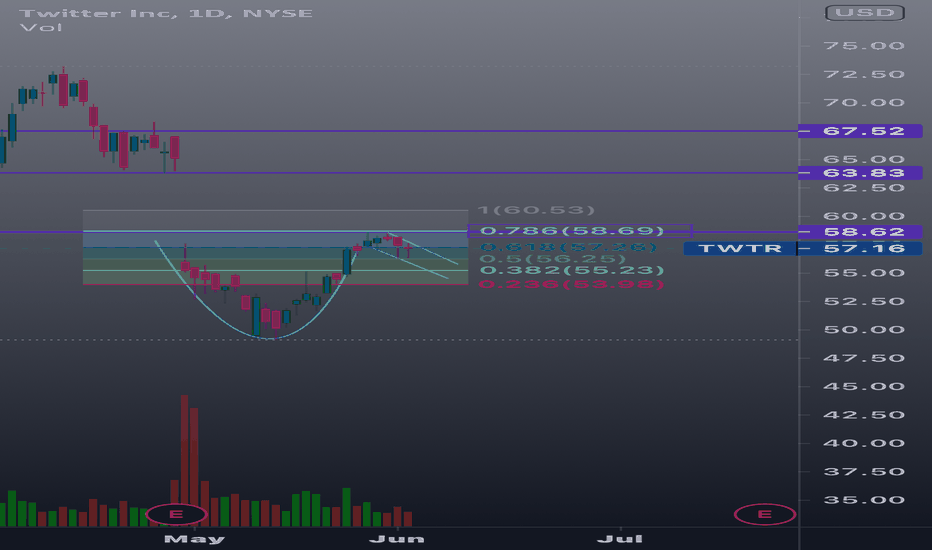Select the 0.786(58.69) Fibonacci level label

tap(572, 231)
